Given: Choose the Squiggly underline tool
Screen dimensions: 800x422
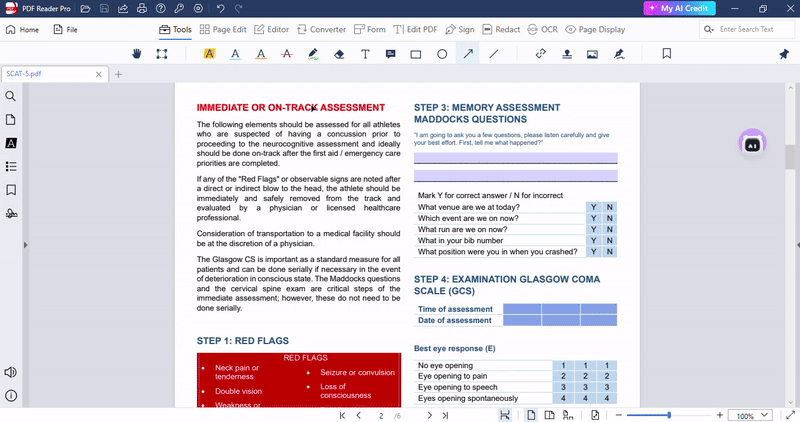Looking at the screenshot, I should [x=261, y=54].
